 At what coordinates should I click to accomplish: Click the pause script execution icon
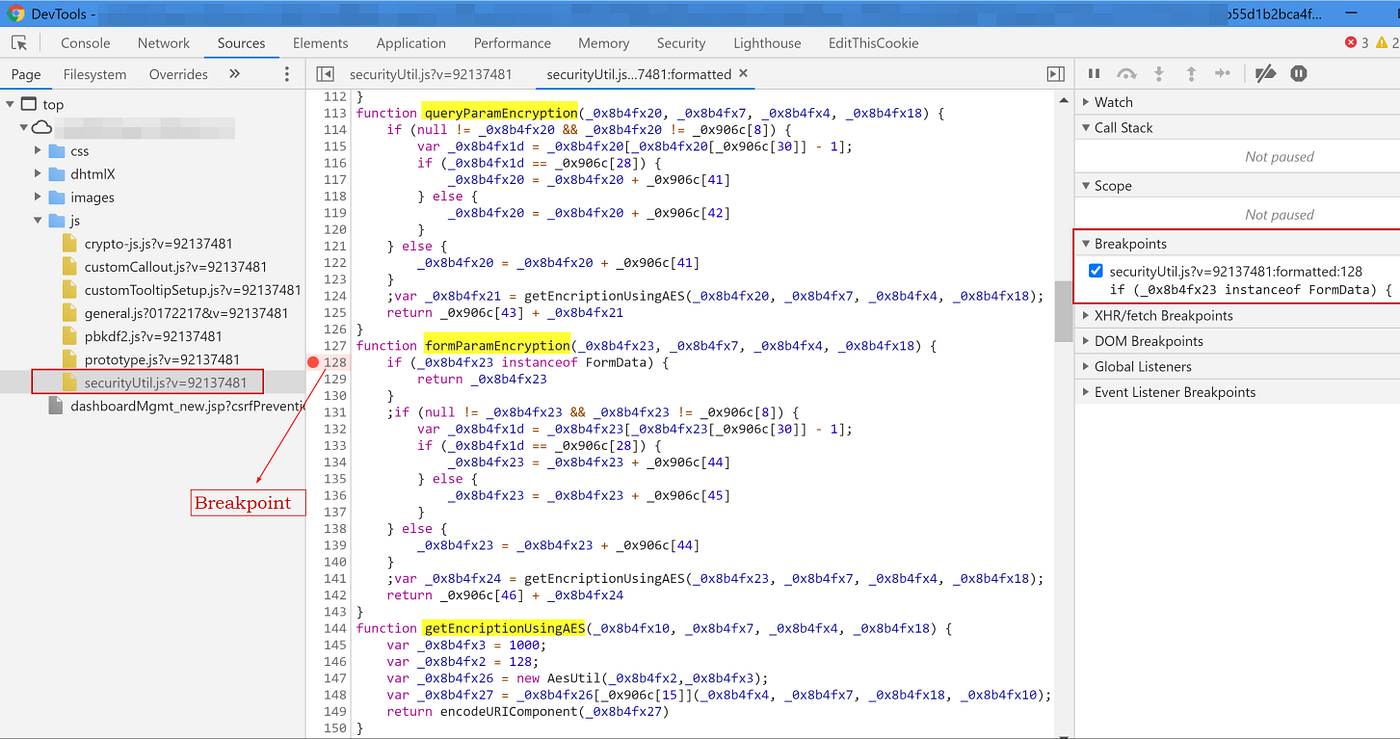pos(1094,74)
